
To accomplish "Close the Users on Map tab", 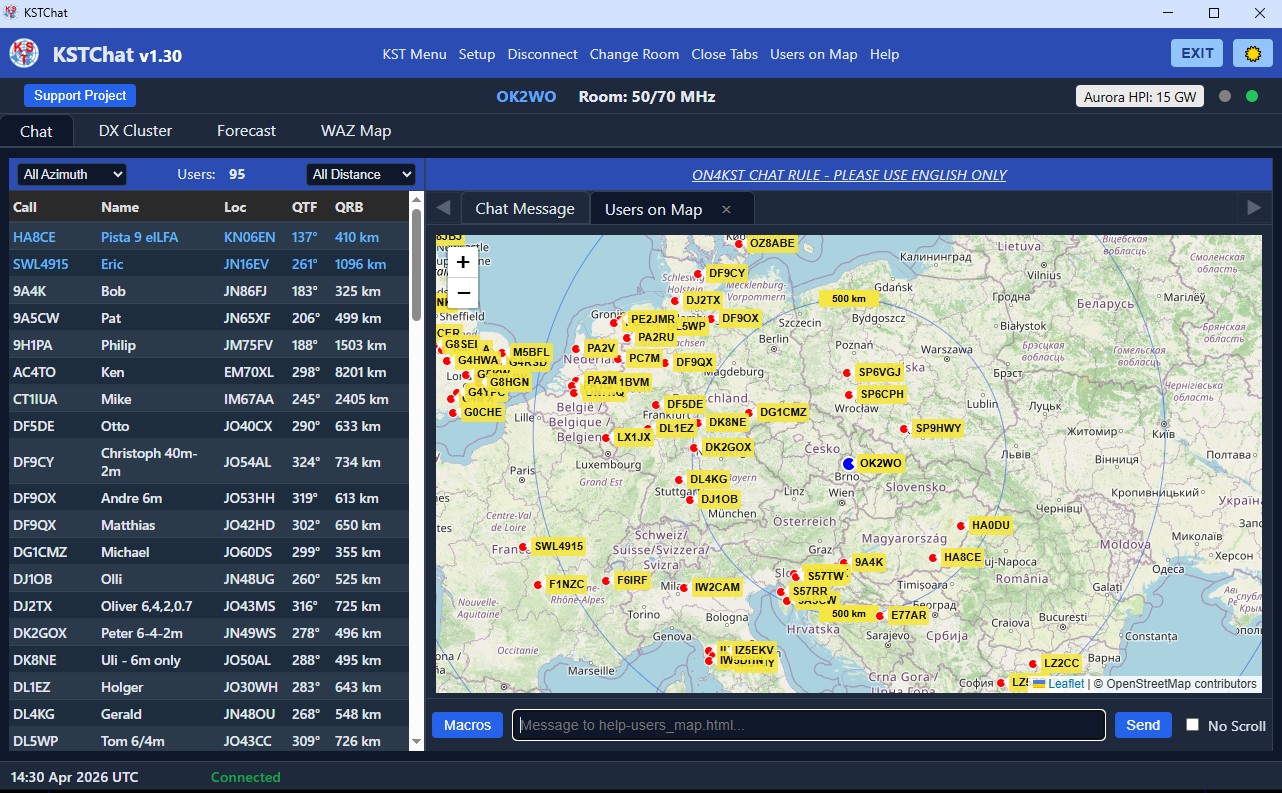I will click(726, 209).
